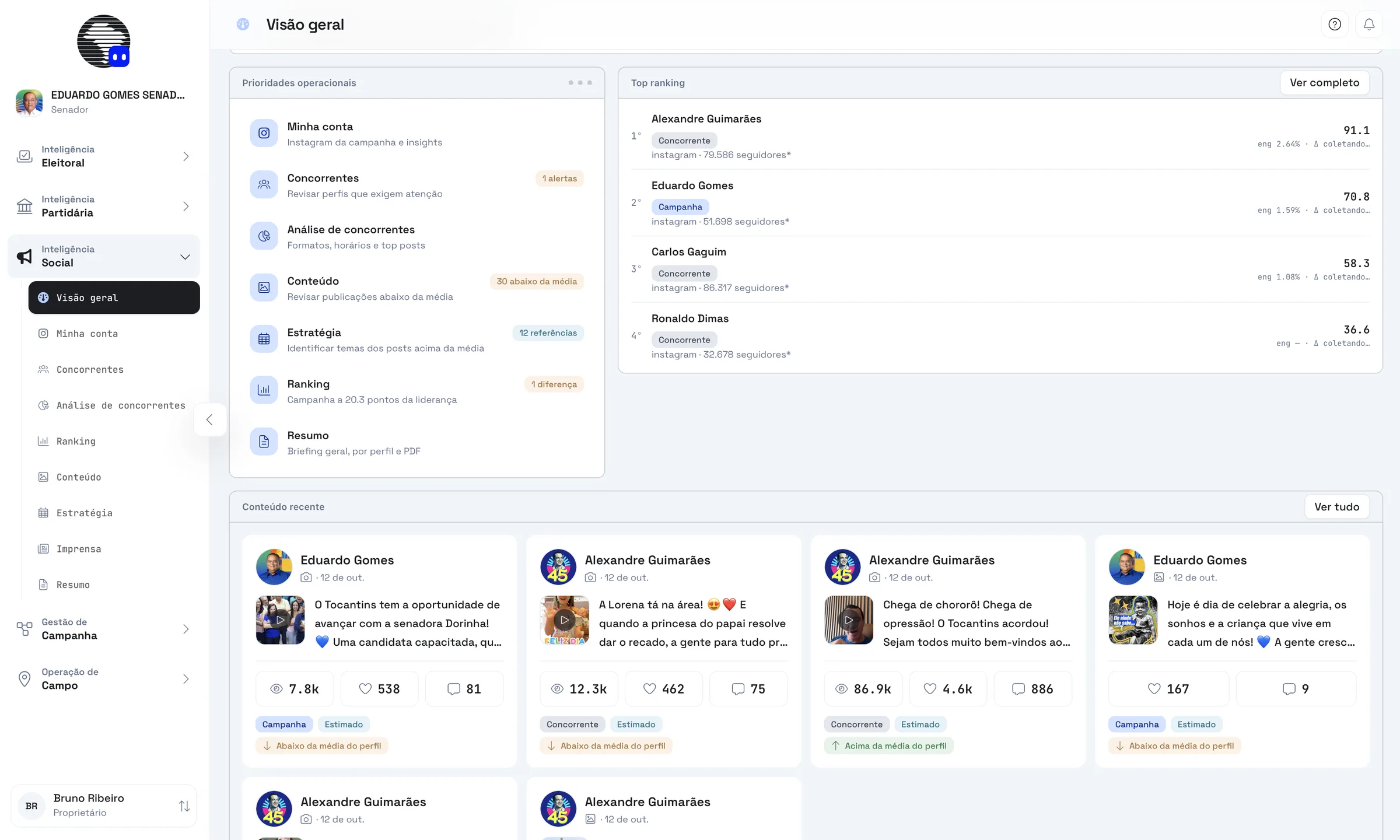Screen dimensions: 1400x840
Task: Play the Chega de chororô video thumbnail
Action: 849,620
